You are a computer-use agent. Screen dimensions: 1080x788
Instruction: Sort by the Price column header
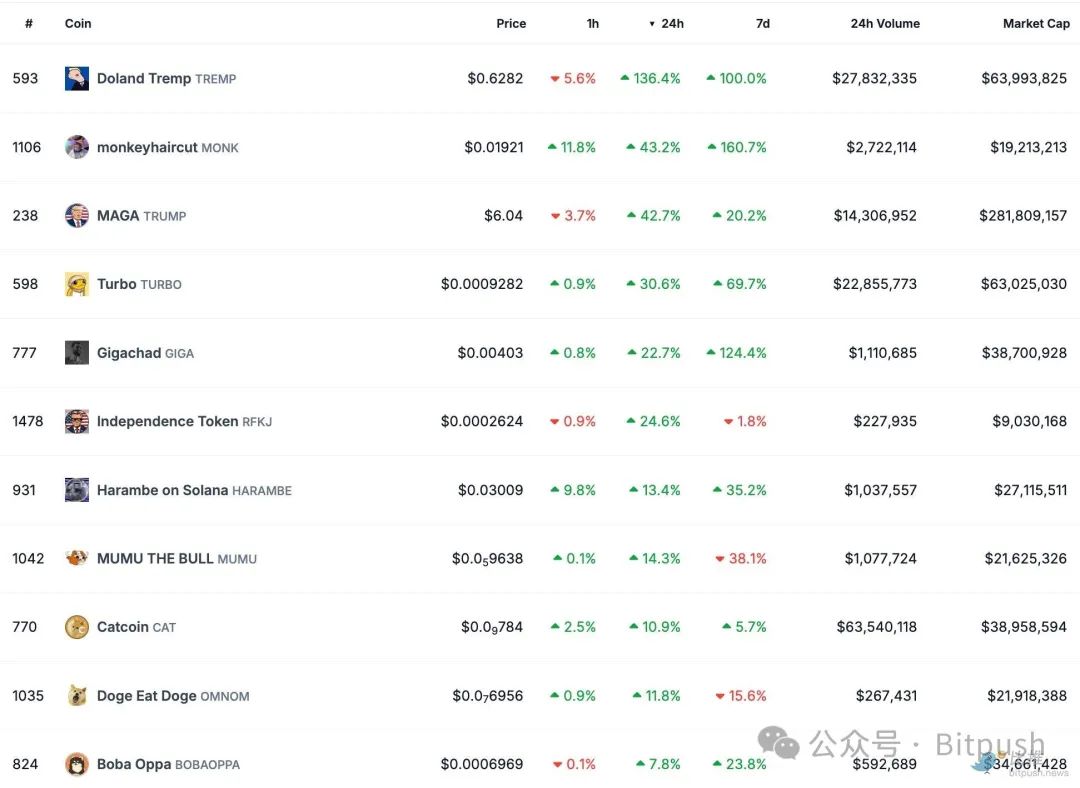tap(511, 23)
